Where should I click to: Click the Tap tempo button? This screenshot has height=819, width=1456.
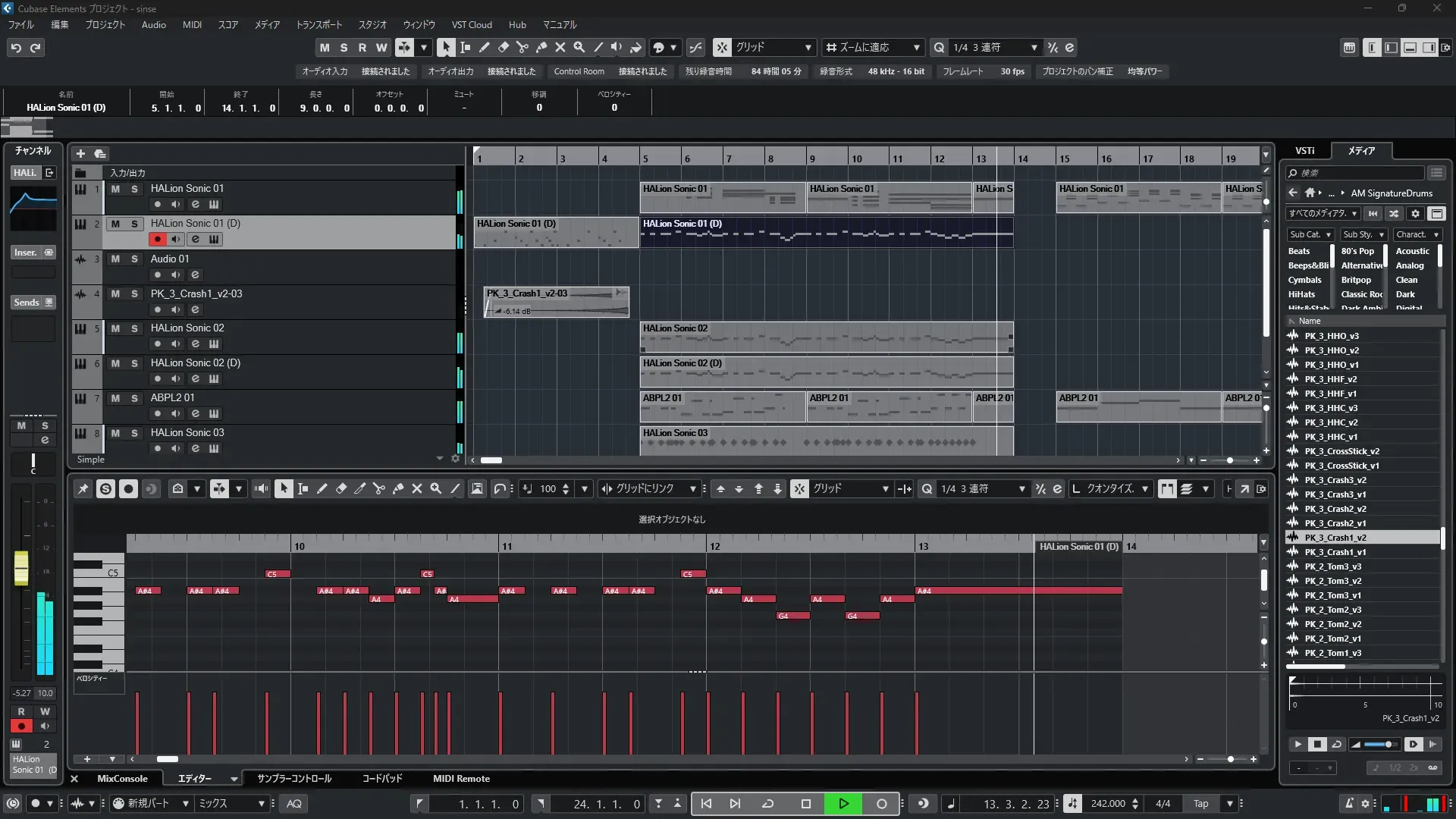(1200, 803)
